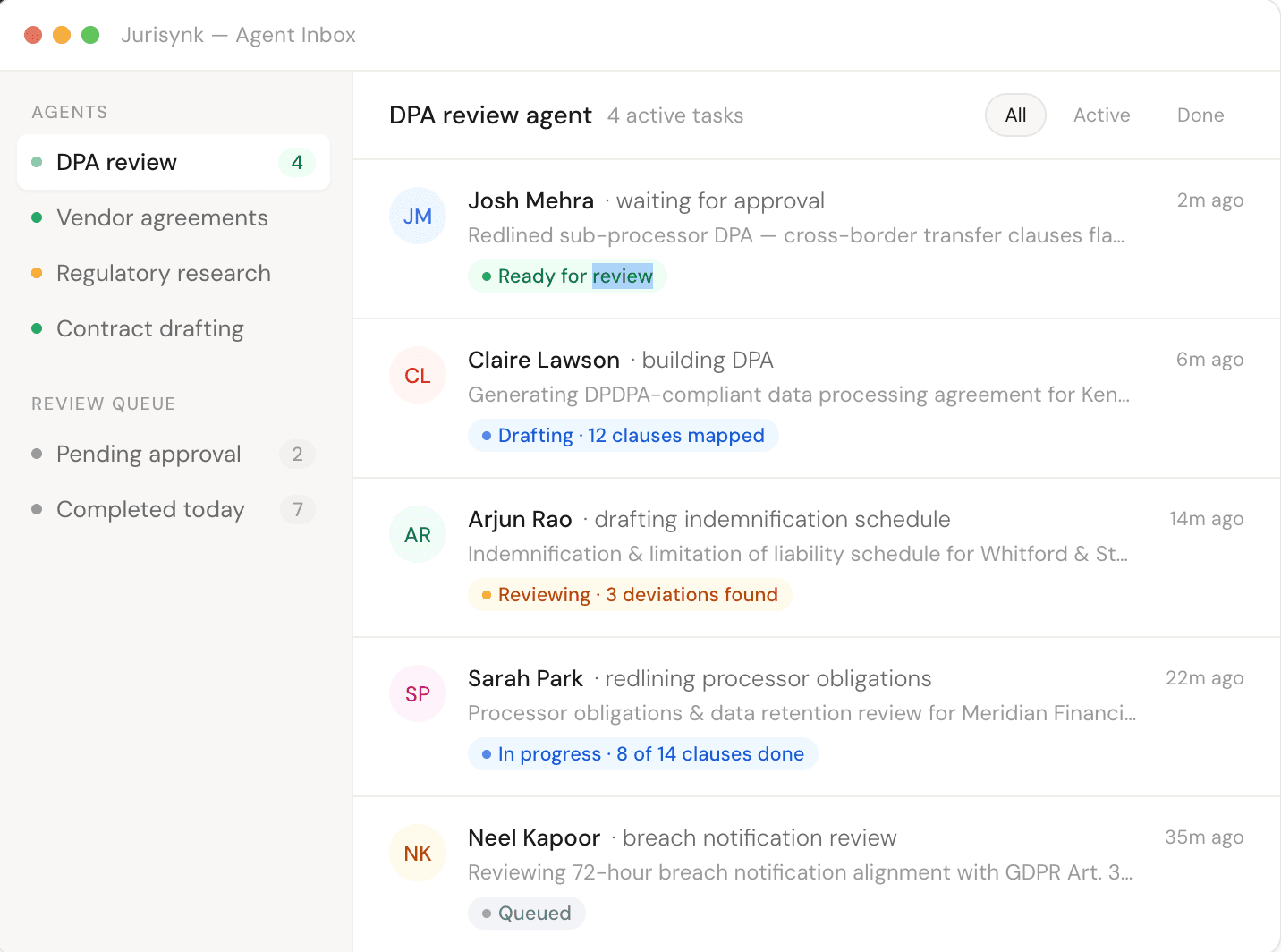Screen dimensions: 1281x952
Task: Click Claire Lawson's CL avatar
Action: click(x=418, y=376)
